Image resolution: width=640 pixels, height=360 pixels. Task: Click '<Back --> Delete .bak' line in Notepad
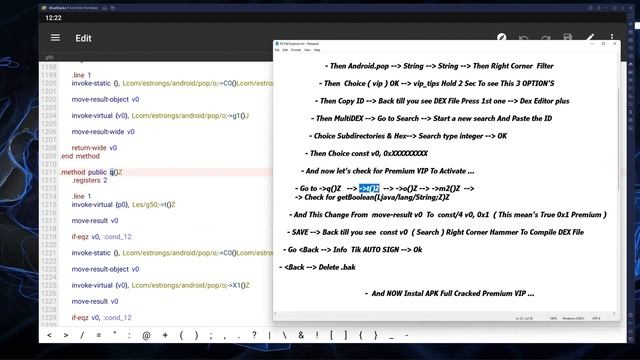click(318, 267)
